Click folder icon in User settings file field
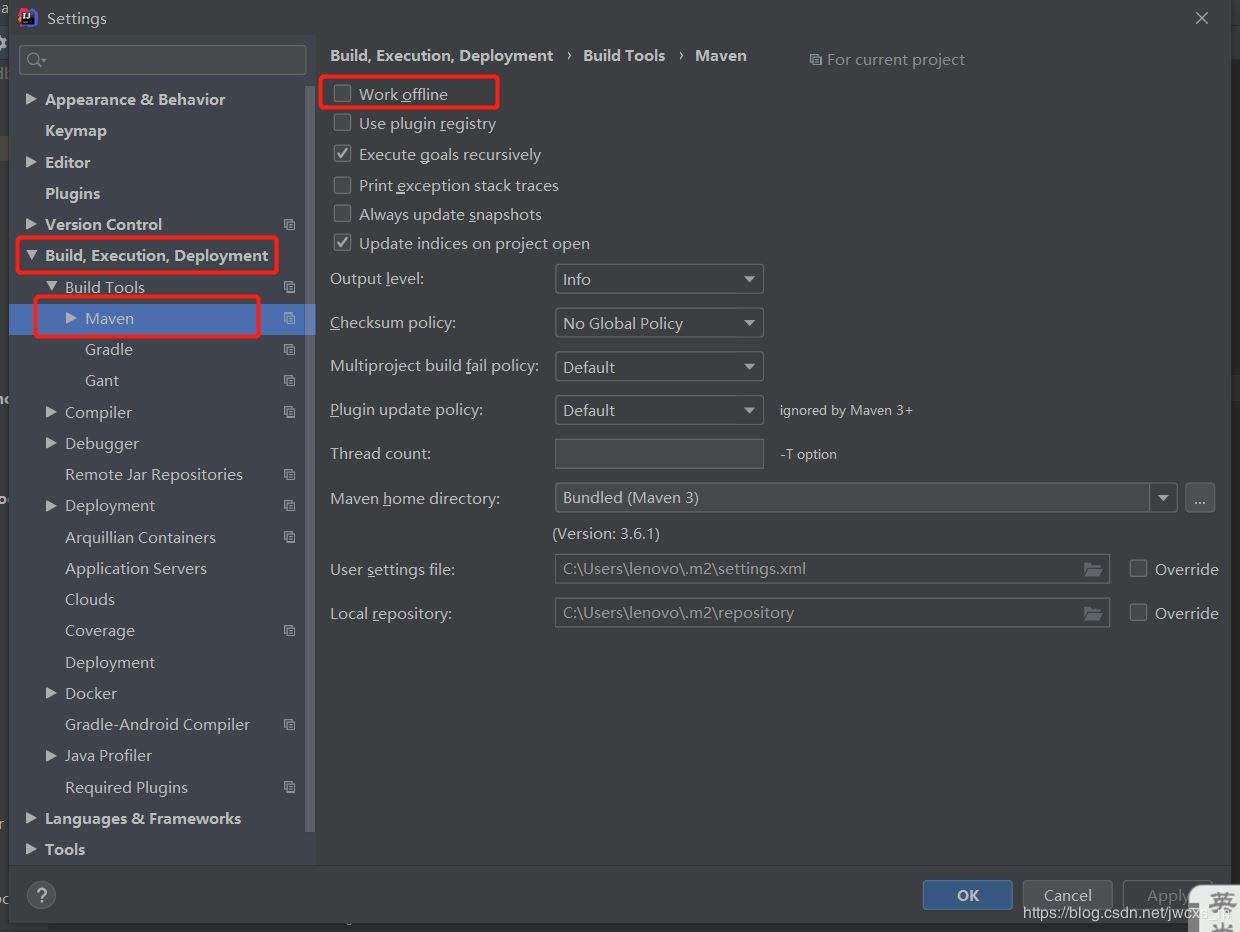This screenshot has width=1240, height=932. pyautogui.click(x=1093, y=569)
